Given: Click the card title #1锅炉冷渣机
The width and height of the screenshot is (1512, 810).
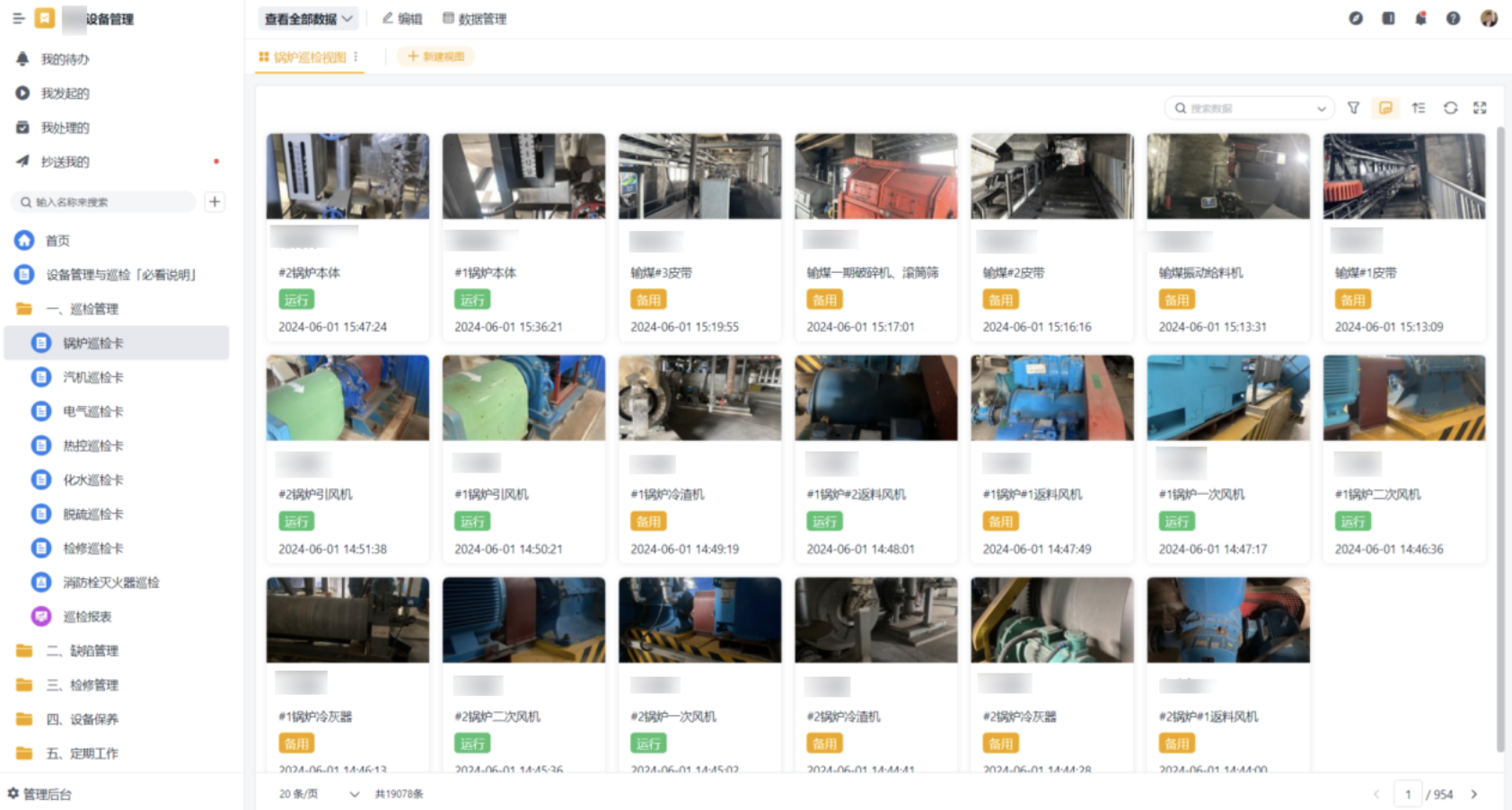Looking at the screenshot, I should click(x=667, y=495).
